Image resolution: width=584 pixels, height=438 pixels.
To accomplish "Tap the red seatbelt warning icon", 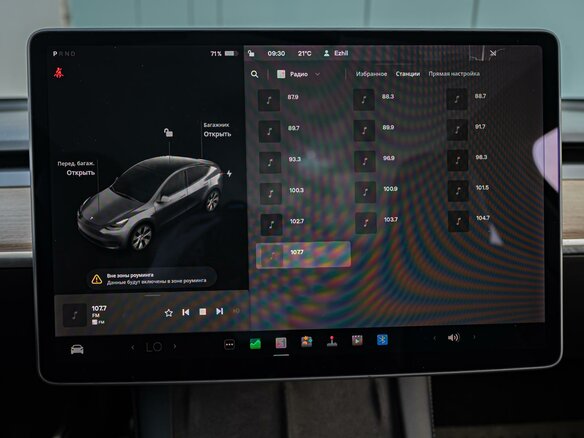I will point(58,73).
